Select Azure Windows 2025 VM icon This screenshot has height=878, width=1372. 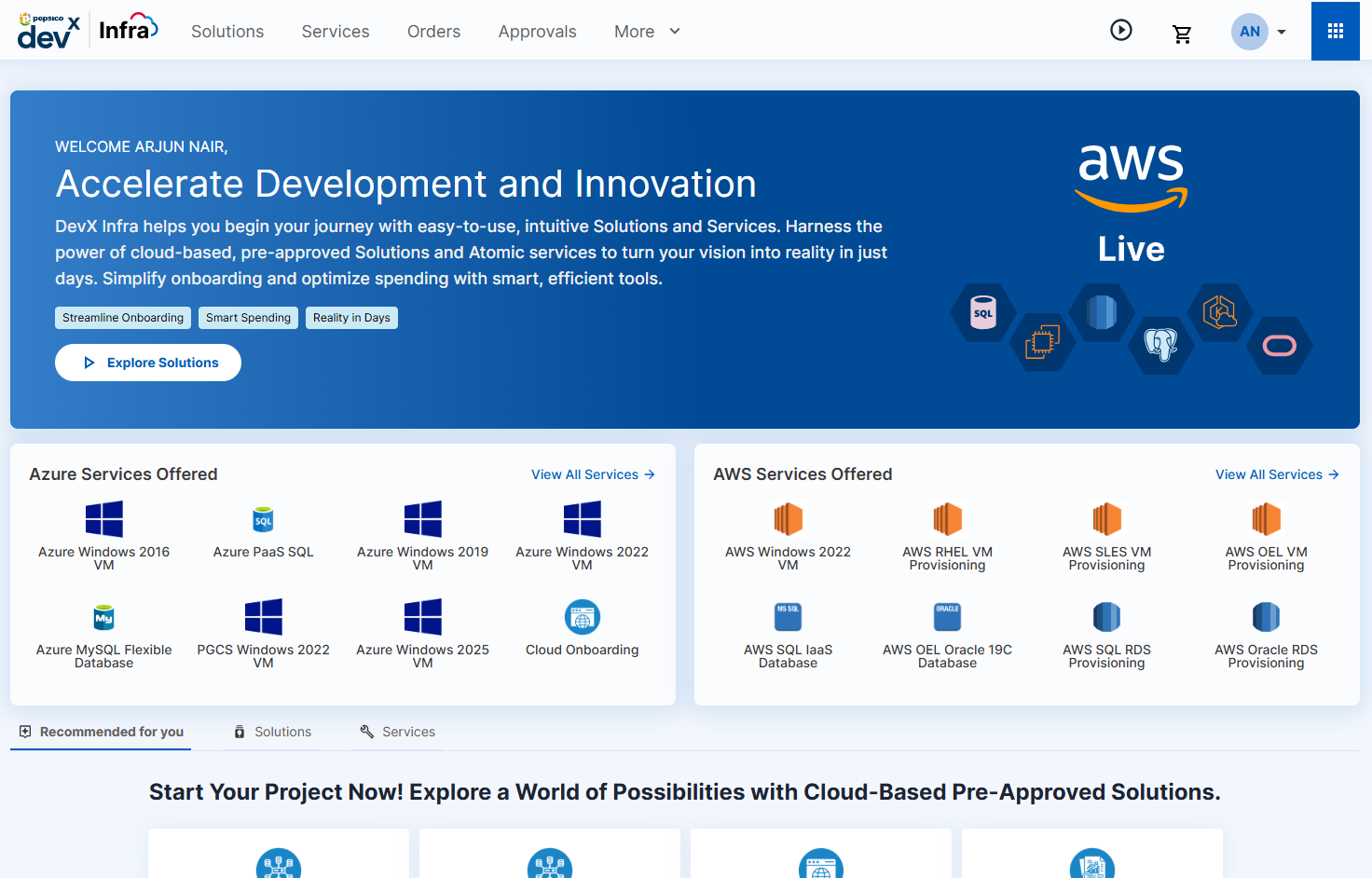tap(423, 617)
